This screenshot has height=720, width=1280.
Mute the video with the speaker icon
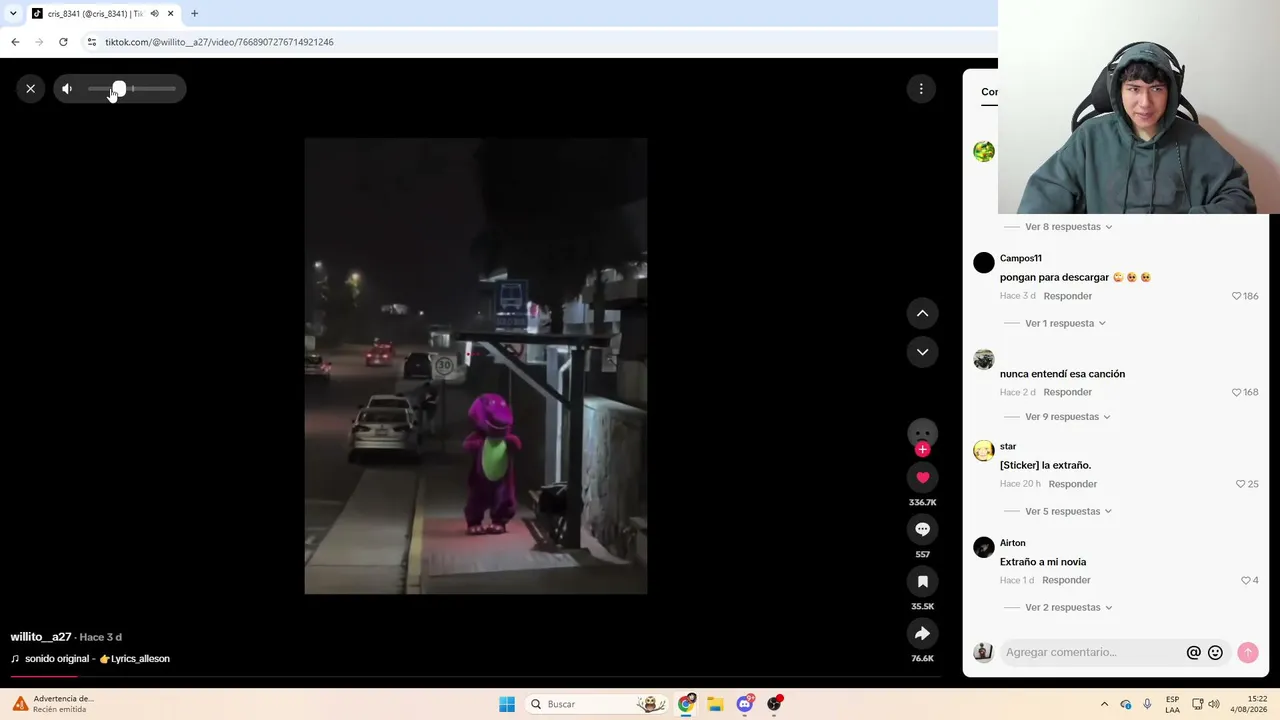(67, 89)
